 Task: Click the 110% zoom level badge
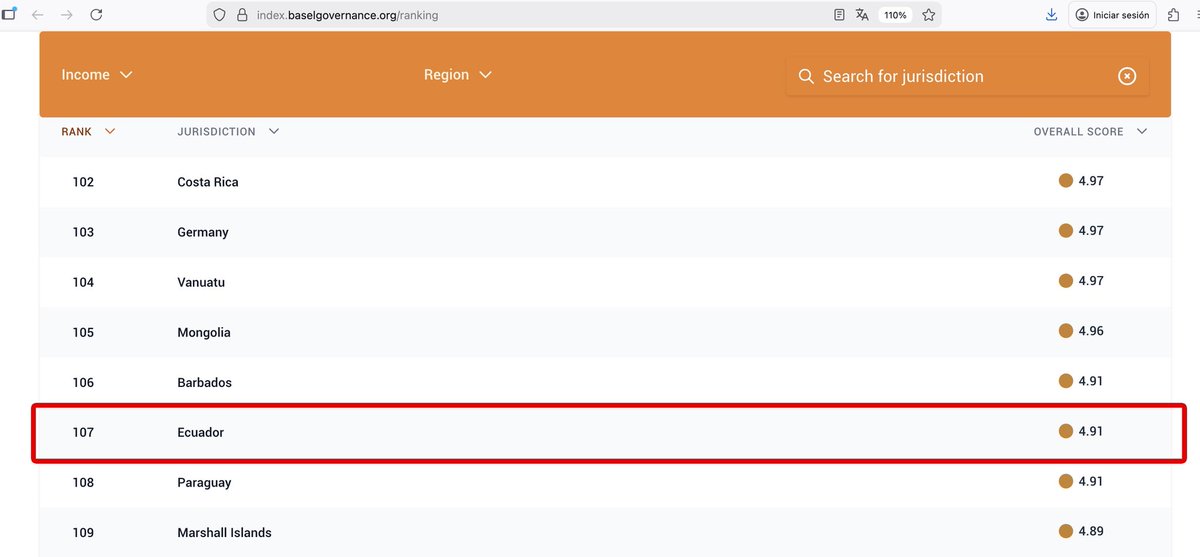tap(894, 15)
